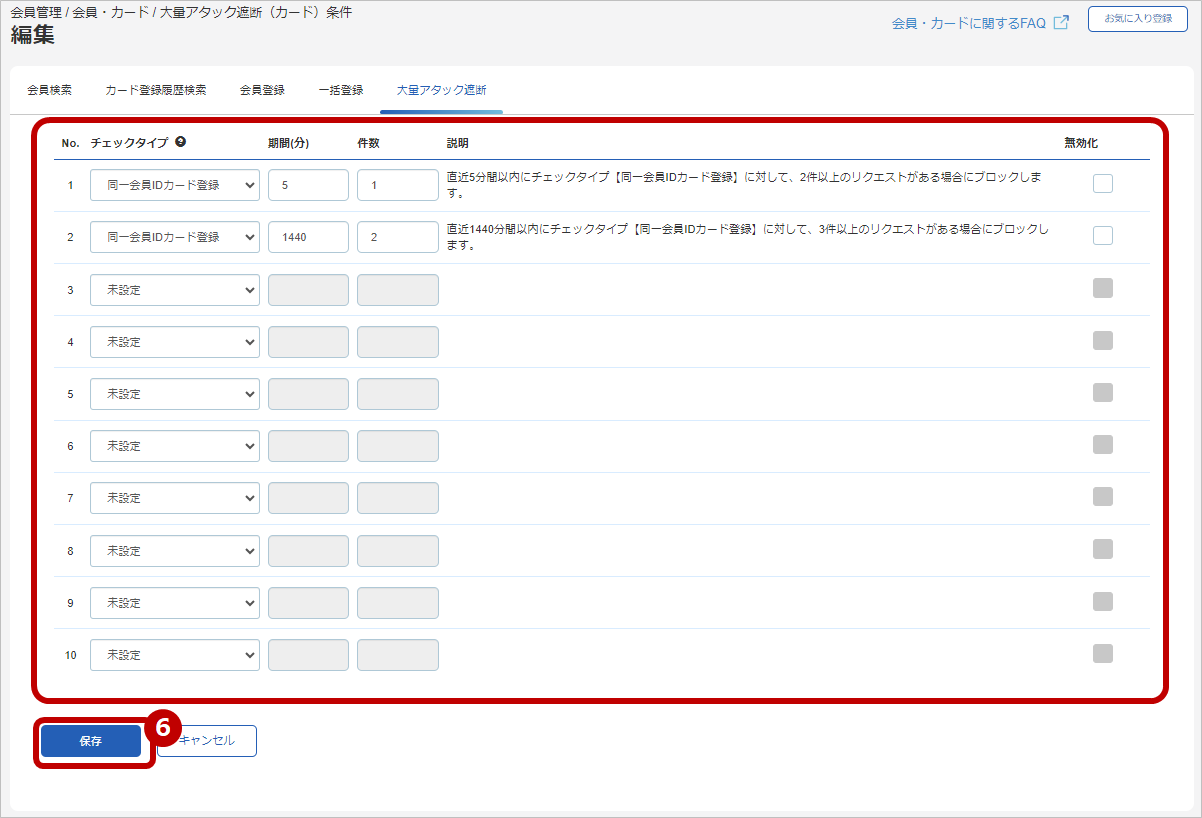Viewport: 1202px width, 818px height.
Task: Open 未設定 dropdown in row 8
Action: point(175,551)
